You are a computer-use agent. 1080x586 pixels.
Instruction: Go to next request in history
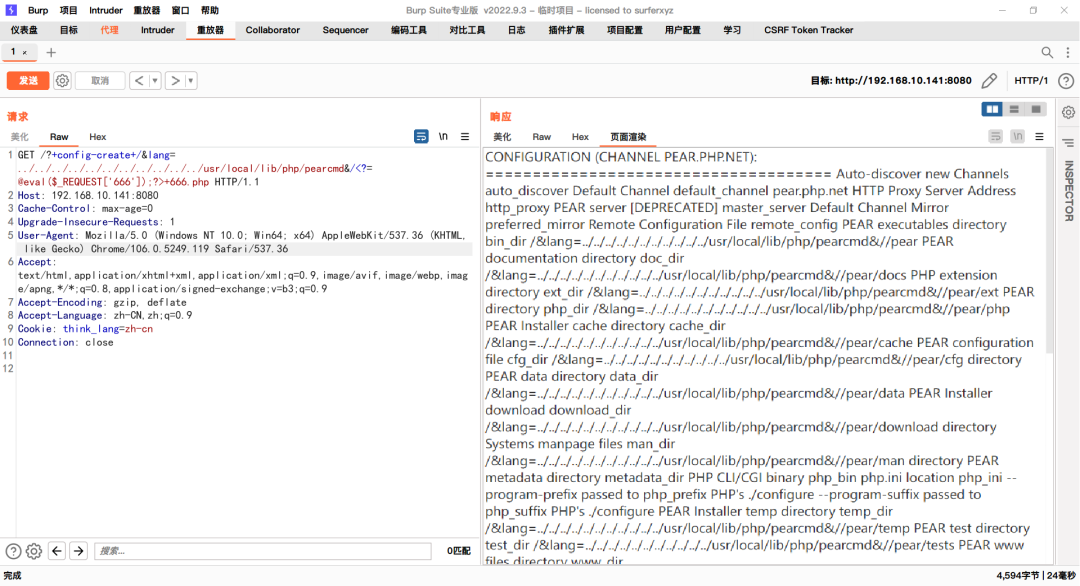175,81
